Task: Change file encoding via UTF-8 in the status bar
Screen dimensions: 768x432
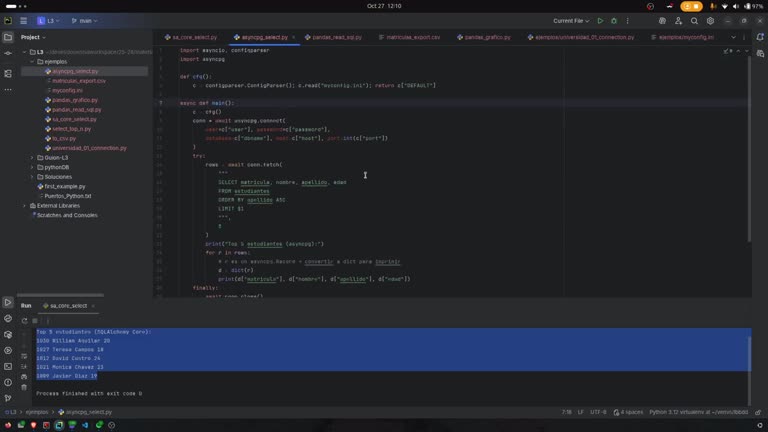Action: click(598, 412)
